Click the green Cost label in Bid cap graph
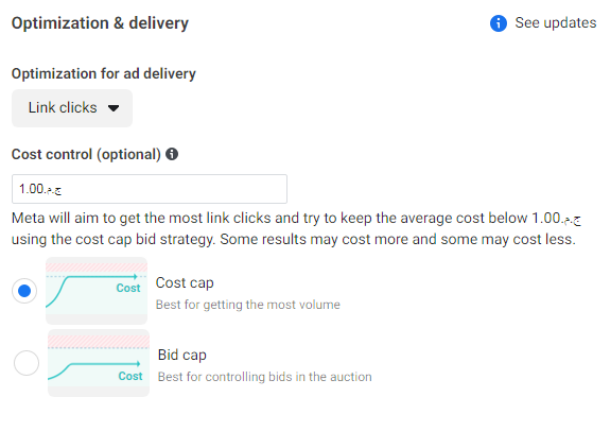 pyautogui.click(x=130, y=376)
